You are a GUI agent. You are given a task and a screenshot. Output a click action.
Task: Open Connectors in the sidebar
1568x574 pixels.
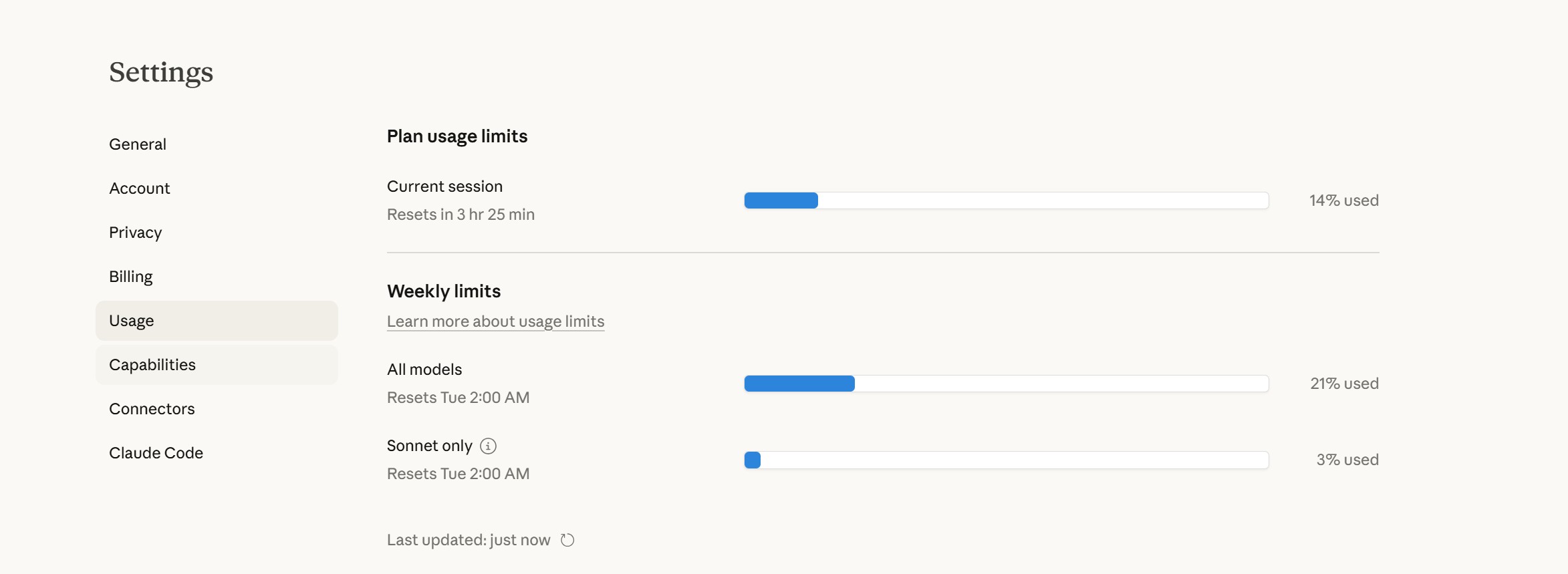click(152, 409)
